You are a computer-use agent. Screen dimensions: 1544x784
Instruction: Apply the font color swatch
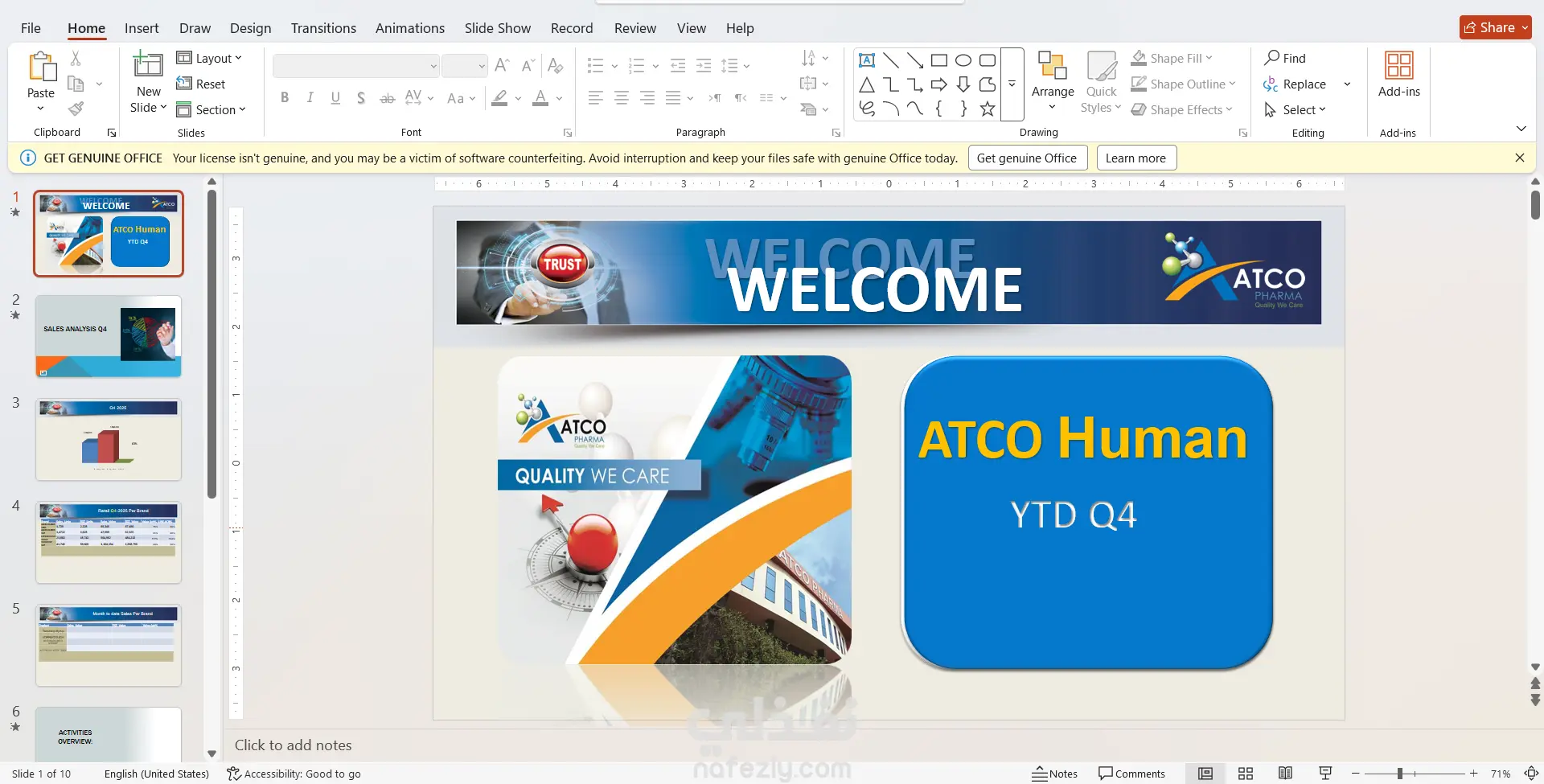coord(540,98)
